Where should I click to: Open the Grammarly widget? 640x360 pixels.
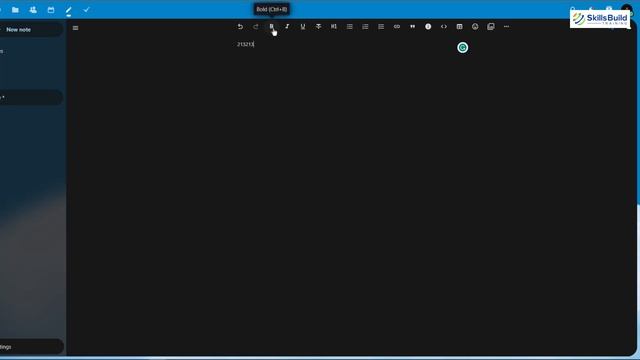tap(462, 48)
